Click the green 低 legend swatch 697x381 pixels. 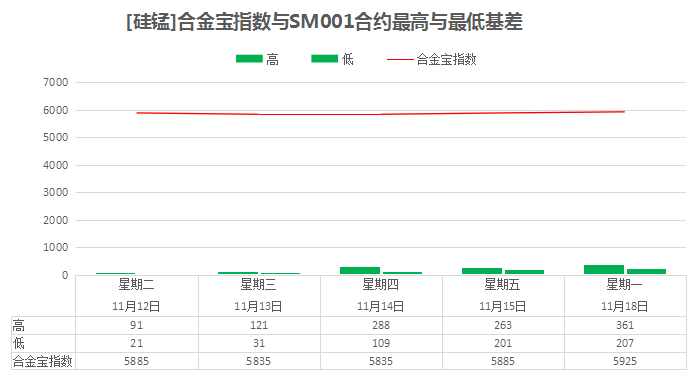click(x=324, y=59)
